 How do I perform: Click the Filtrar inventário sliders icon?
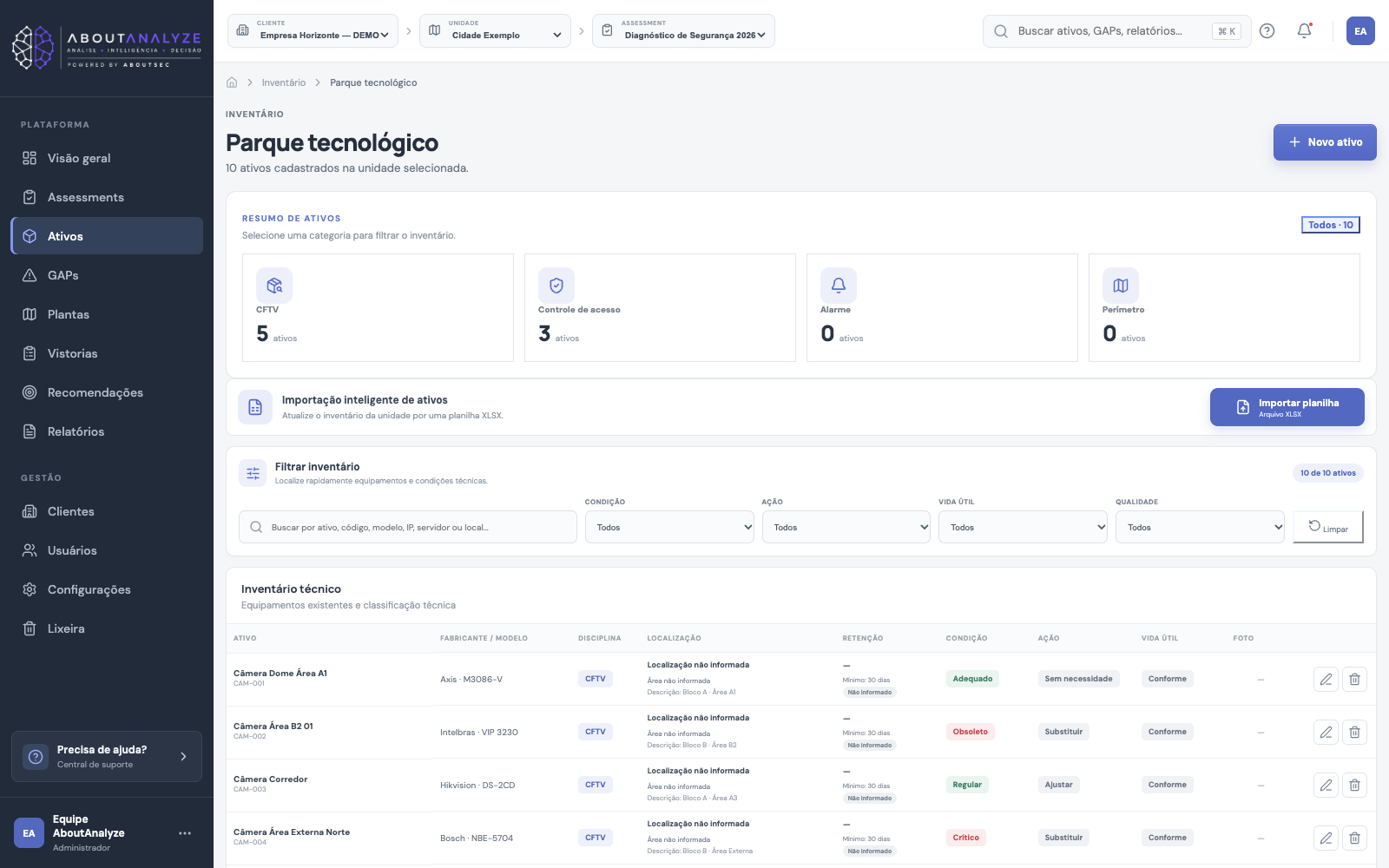[x=253, y=473]
